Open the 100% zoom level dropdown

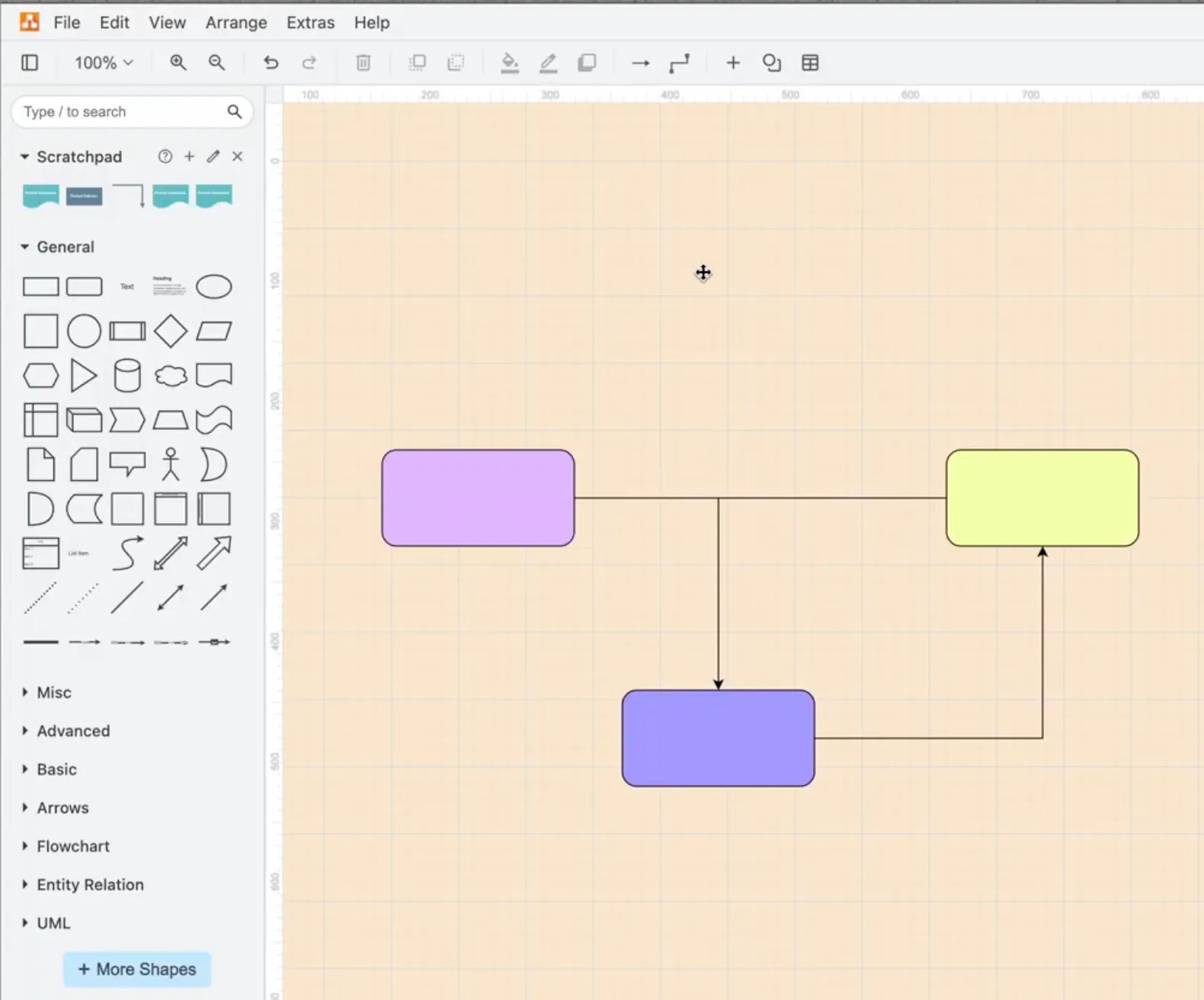click(103, 62)
